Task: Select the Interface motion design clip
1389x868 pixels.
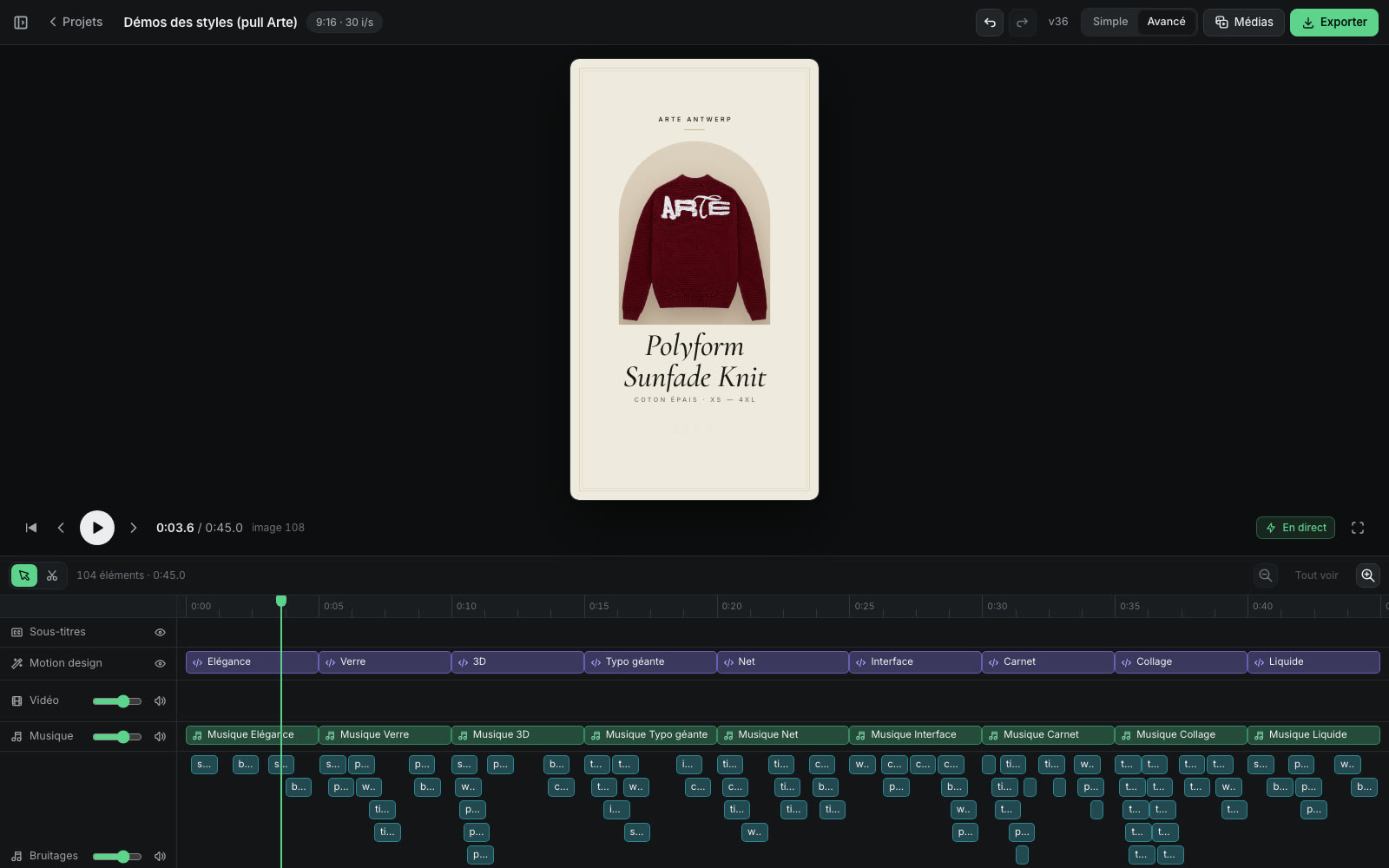Action: (x=915, y=662)
